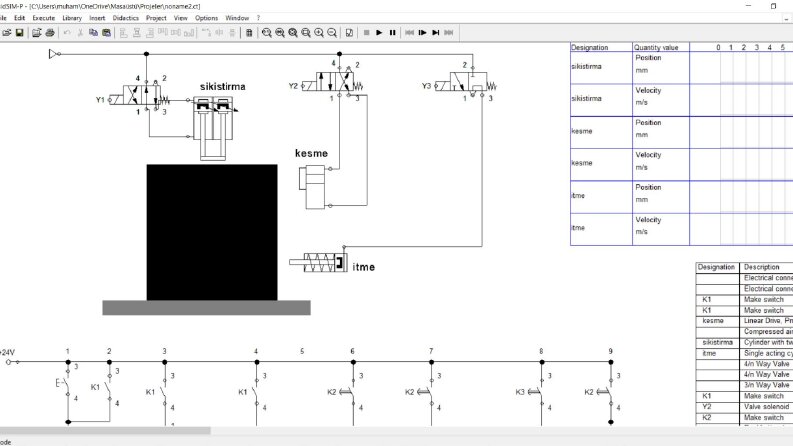Image resolution: width=793 pixels, height=446 pixels.
Task: Click Simulate until state change icon
Action: click(435, 32)
